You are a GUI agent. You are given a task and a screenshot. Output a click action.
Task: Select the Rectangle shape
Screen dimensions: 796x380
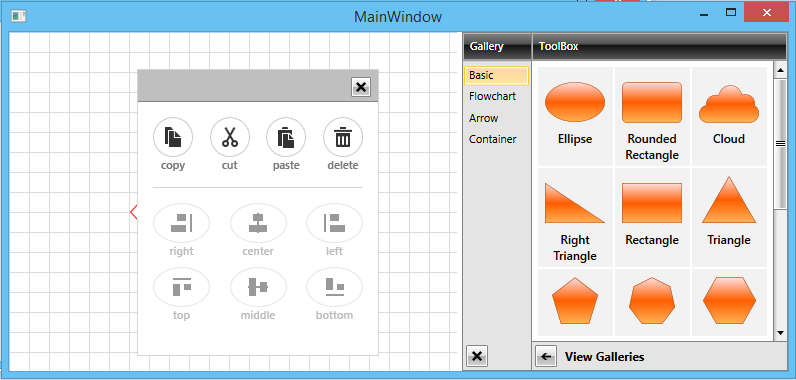pyautogui.click(x=652, y=217)
